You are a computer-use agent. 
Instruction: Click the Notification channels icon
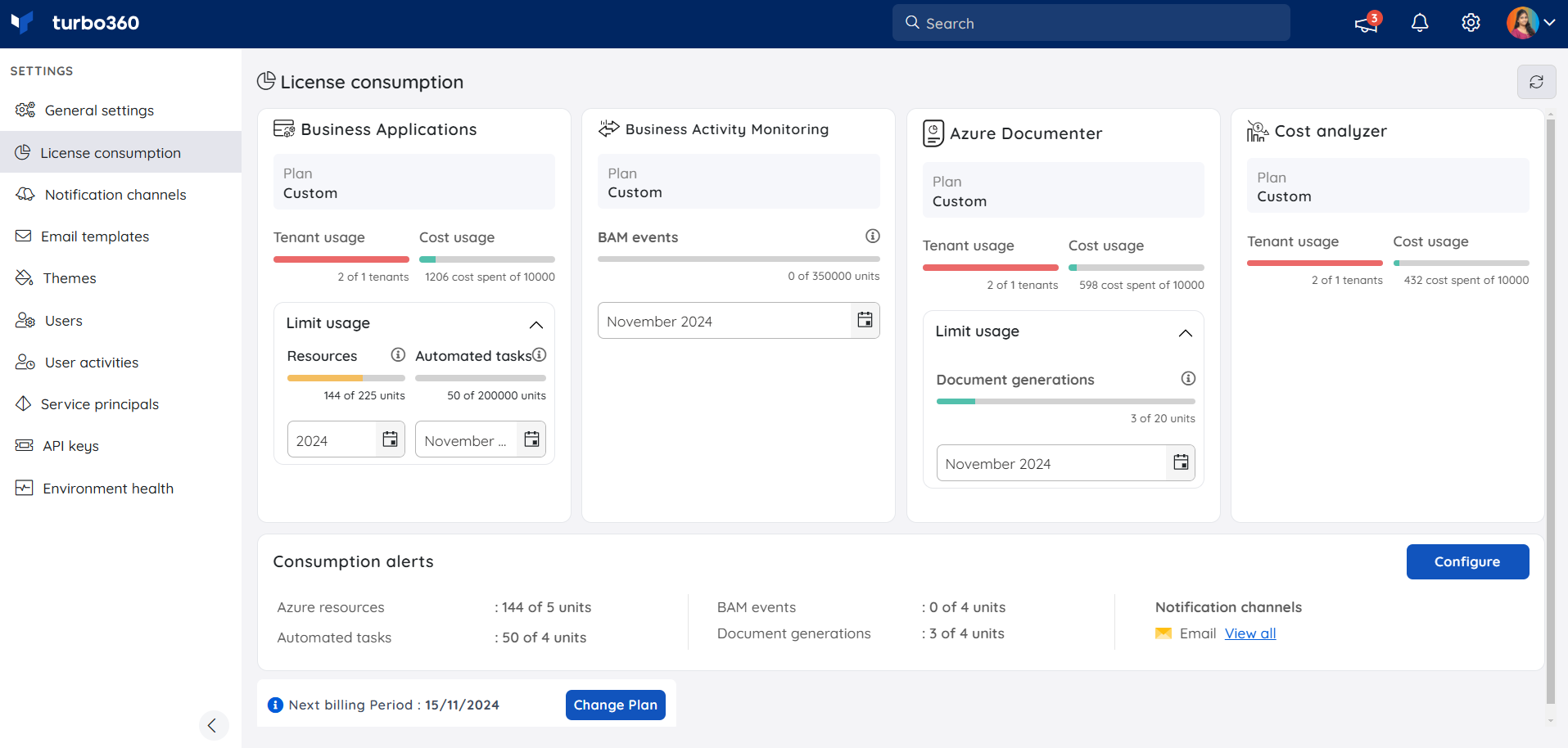[25, 194]
